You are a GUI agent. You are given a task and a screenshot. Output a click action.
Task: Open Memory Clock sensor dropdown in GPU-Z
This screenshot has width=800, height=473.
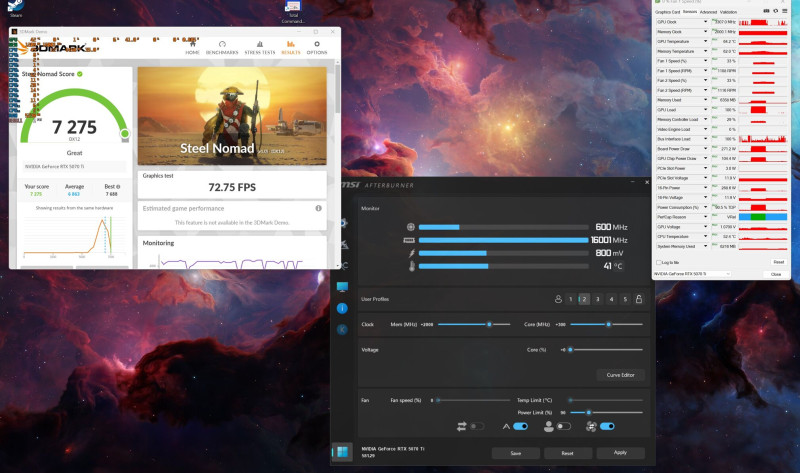tap(705, 32)
